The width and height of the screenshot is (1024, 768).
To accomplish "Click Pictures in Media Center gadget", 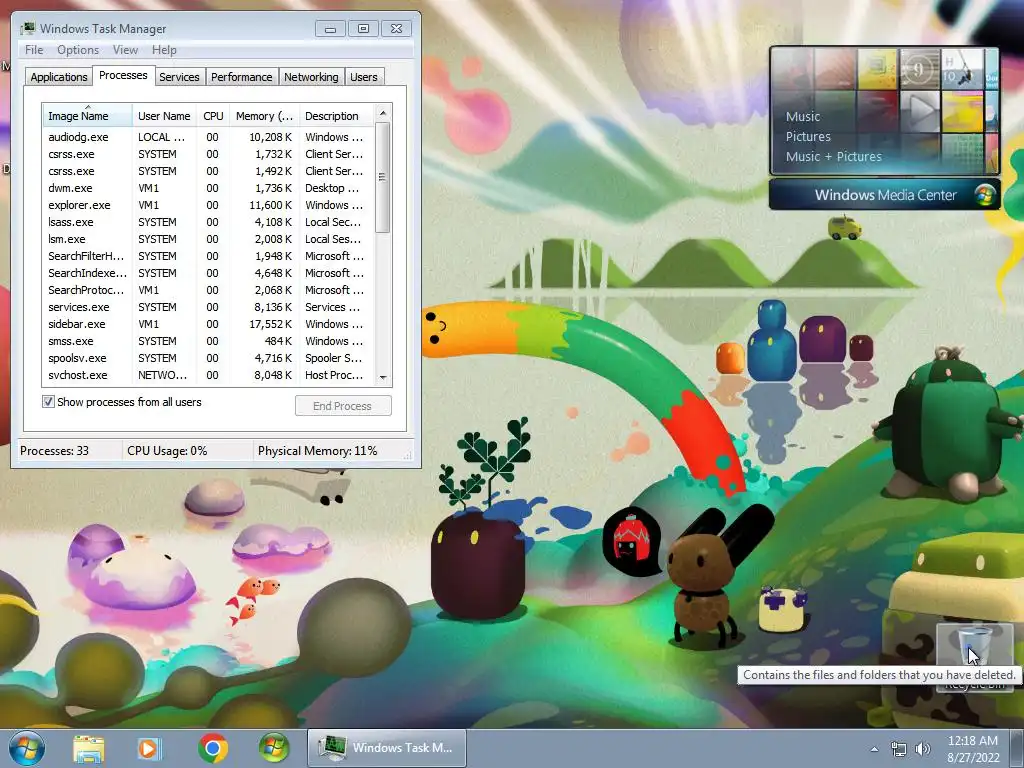I will [x=808, y=136].
